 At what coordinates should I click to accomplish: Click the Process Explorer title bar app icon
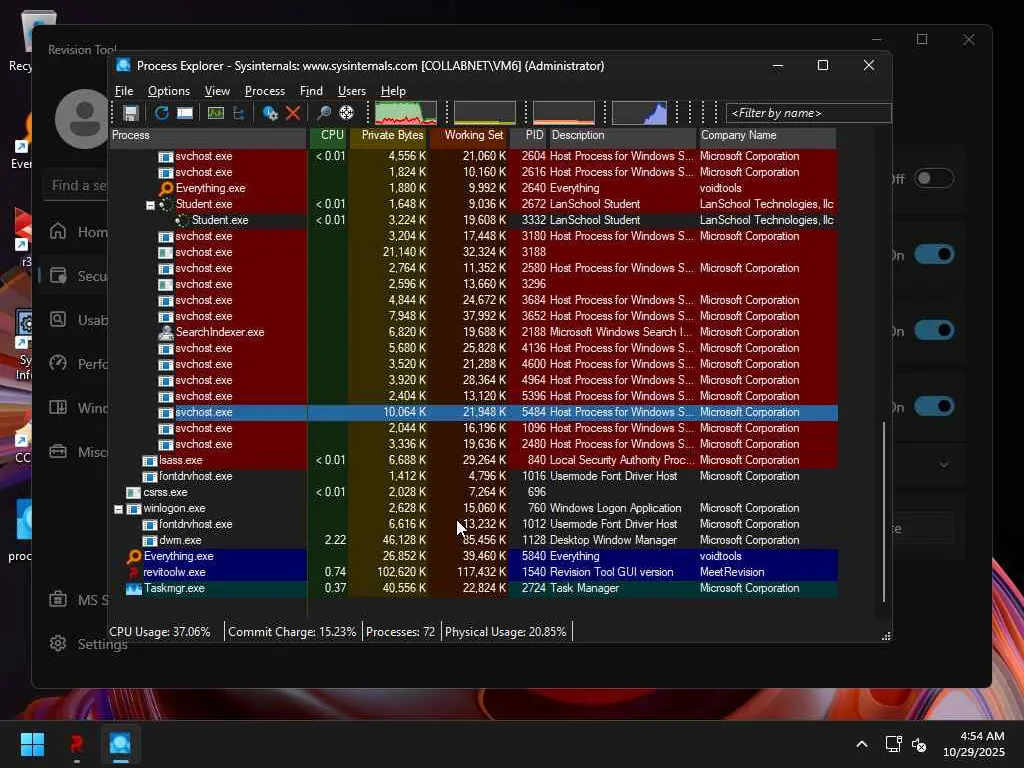123,65
